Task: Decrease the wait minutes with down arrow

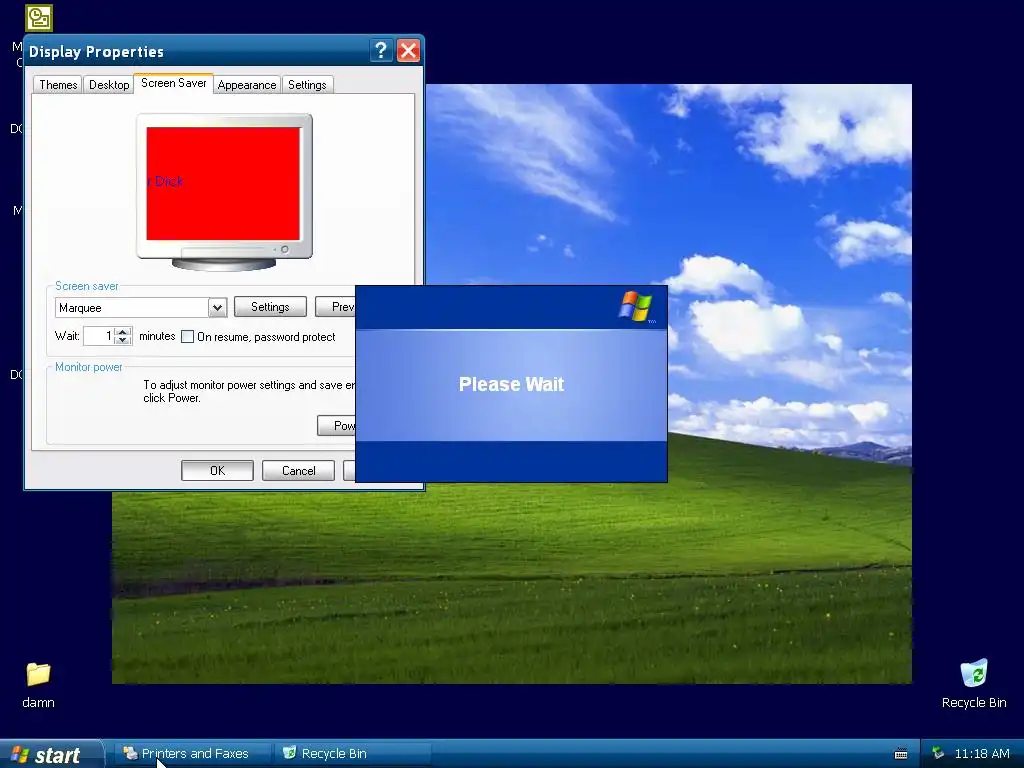Action: pyautogui.click(x=123, y=340)
